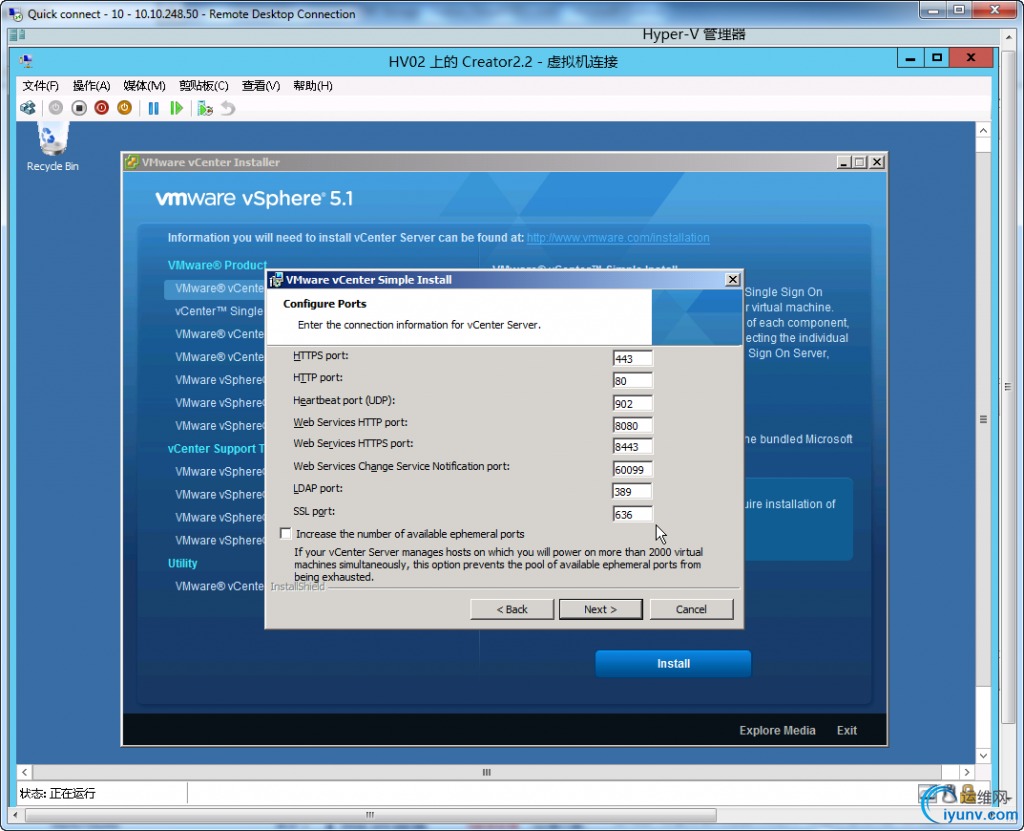Maximize the vCenter Installer window

pos(860,162)
